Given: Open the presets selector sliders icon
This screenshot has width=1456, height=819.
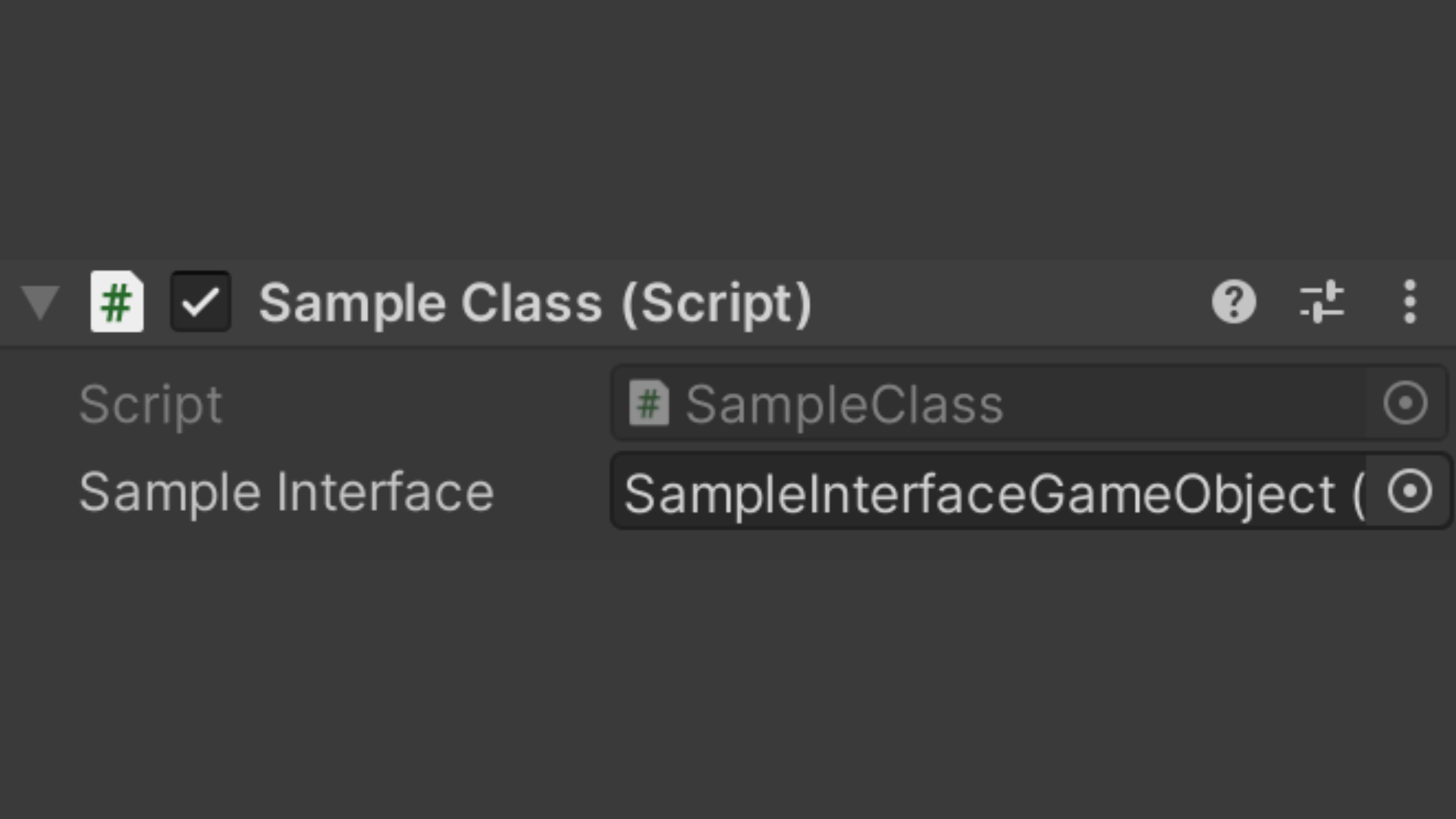Looking at the screenshot, I should tap(1322, 302).
